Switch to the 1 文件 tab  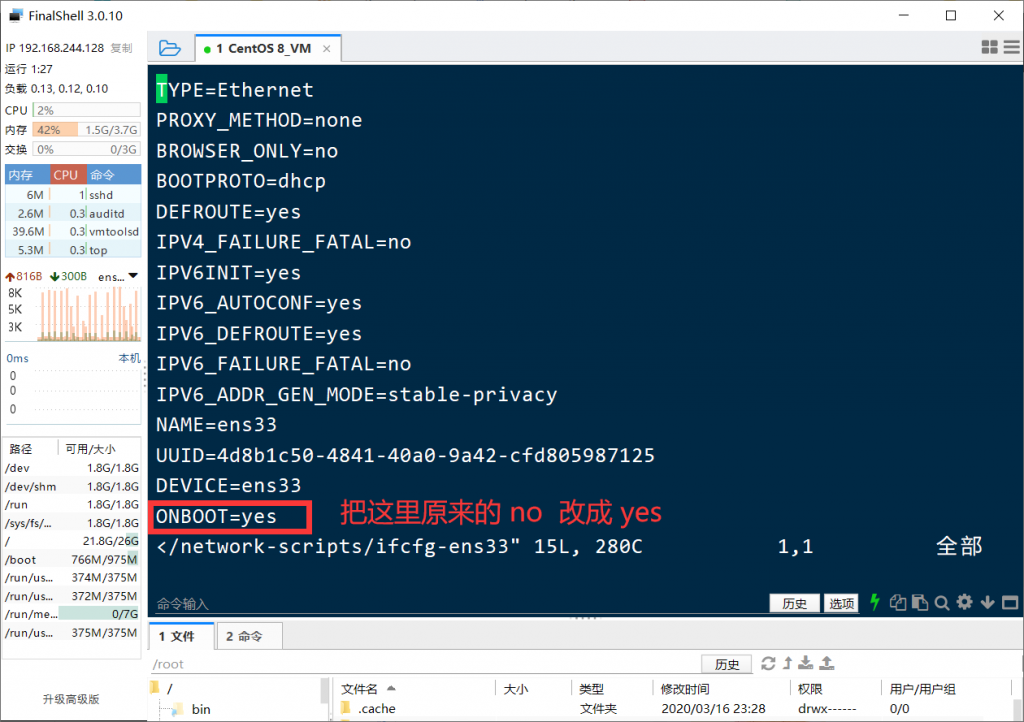pos(182,636)
